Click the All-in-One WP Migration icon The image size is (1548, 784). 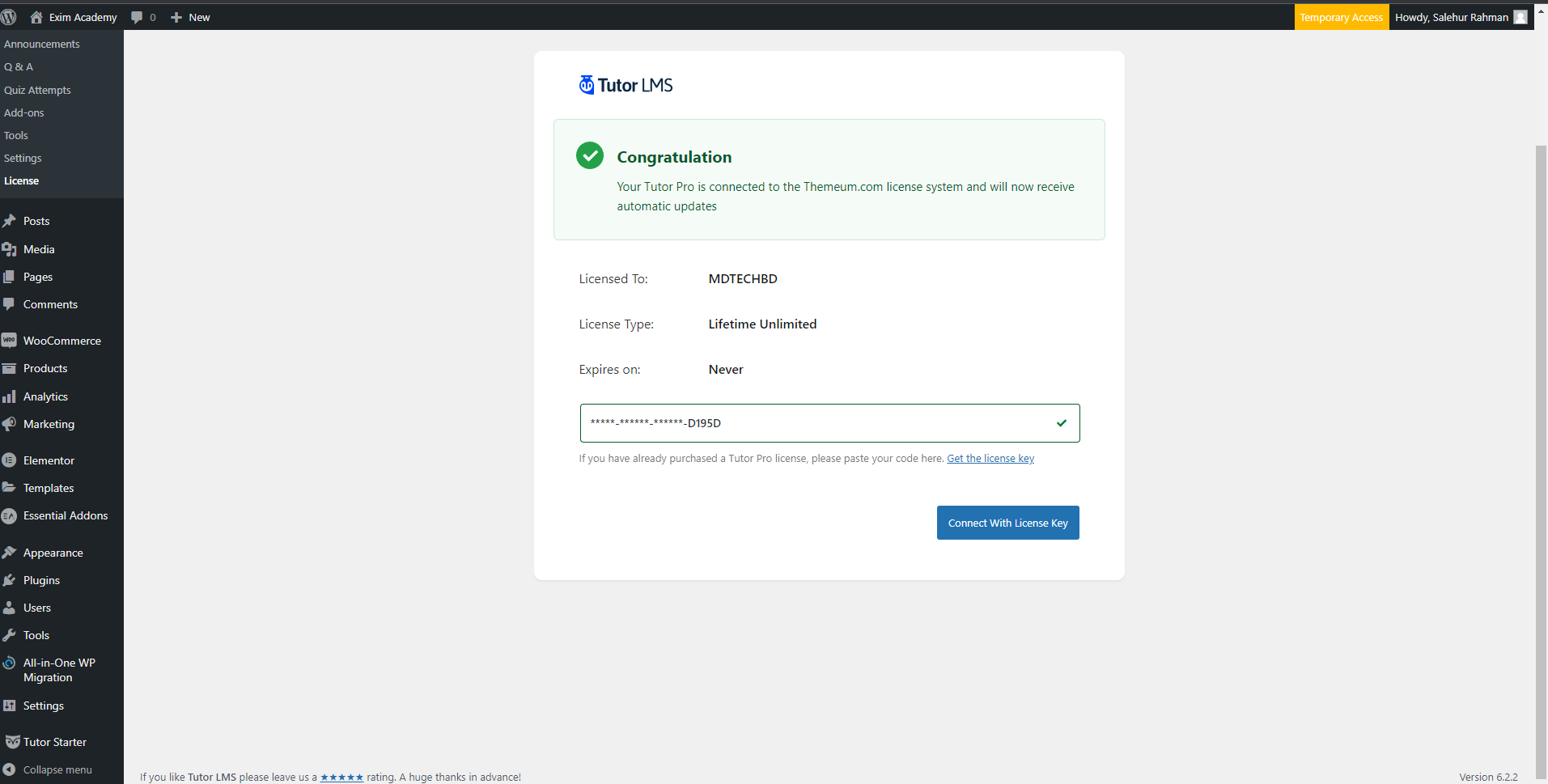[x=10, y=663]
